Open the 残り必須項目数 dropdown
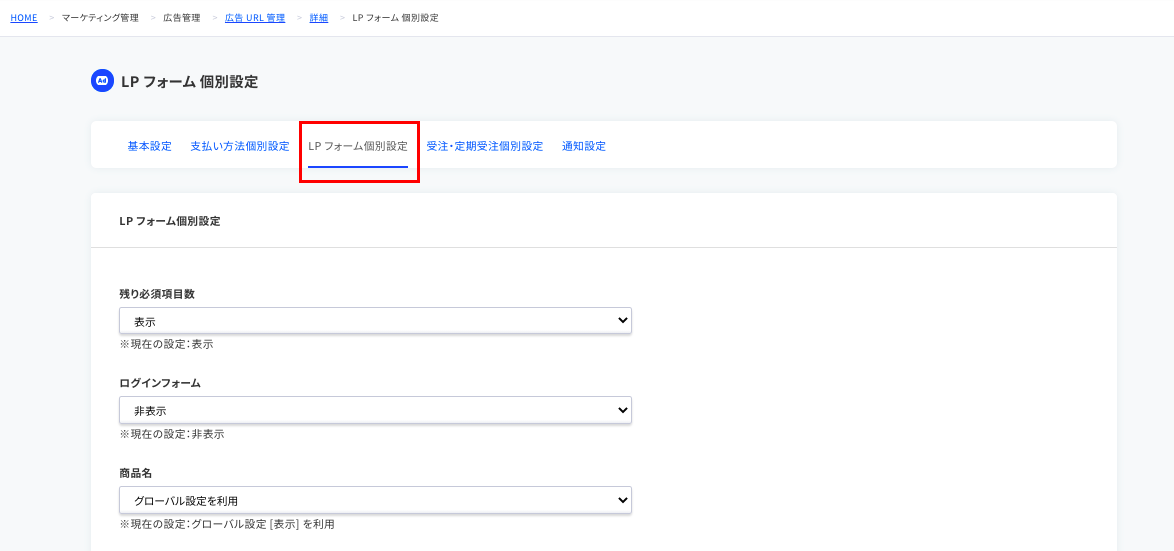 click(x=375, y=320)
